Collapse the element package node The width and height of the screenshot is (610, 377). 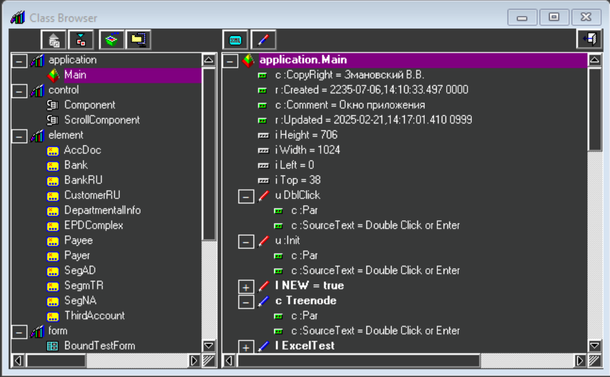(19, 136)
